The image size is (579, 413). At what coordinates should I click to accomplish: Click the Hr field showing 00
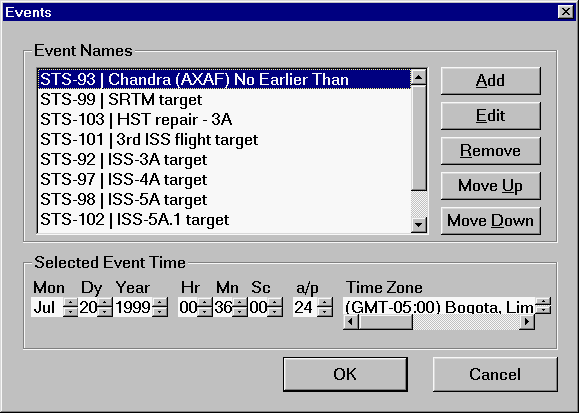(x=188, y=307)
